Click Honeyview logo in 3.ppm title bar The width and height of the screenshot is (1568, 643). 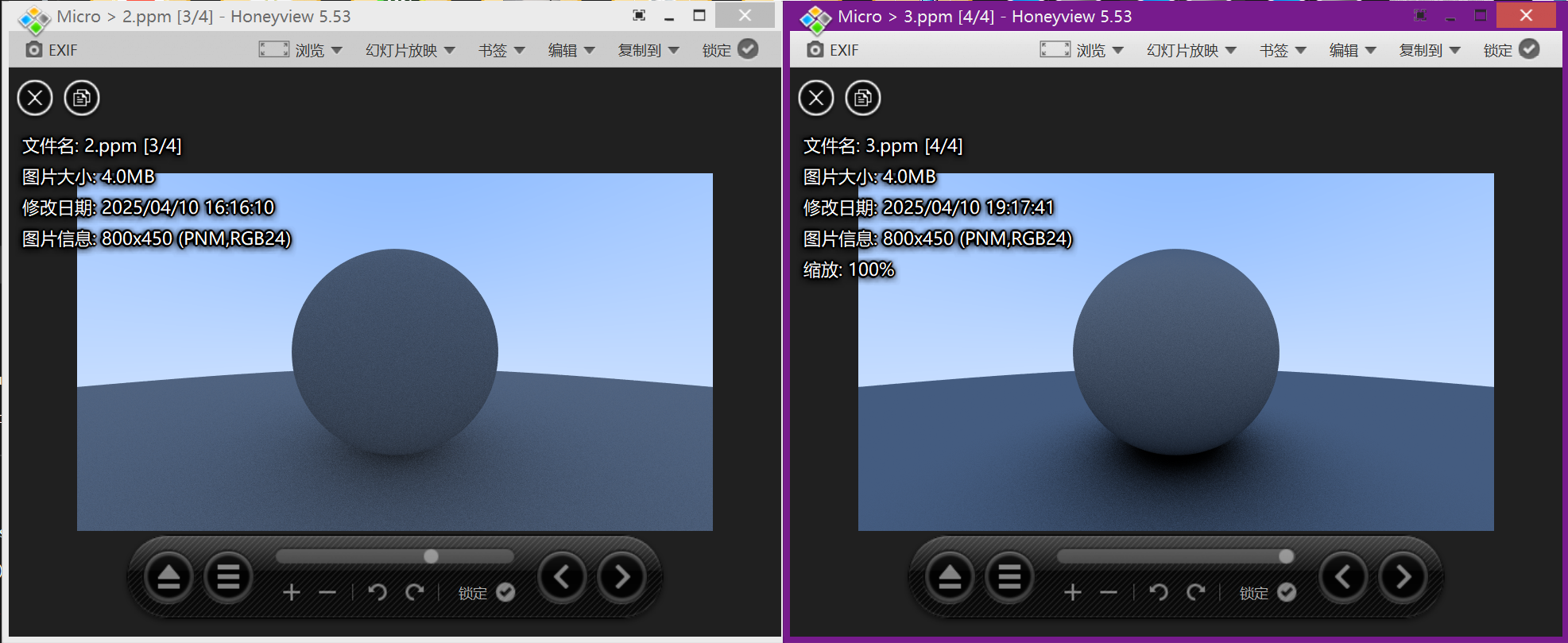click(x=815, y=19)
